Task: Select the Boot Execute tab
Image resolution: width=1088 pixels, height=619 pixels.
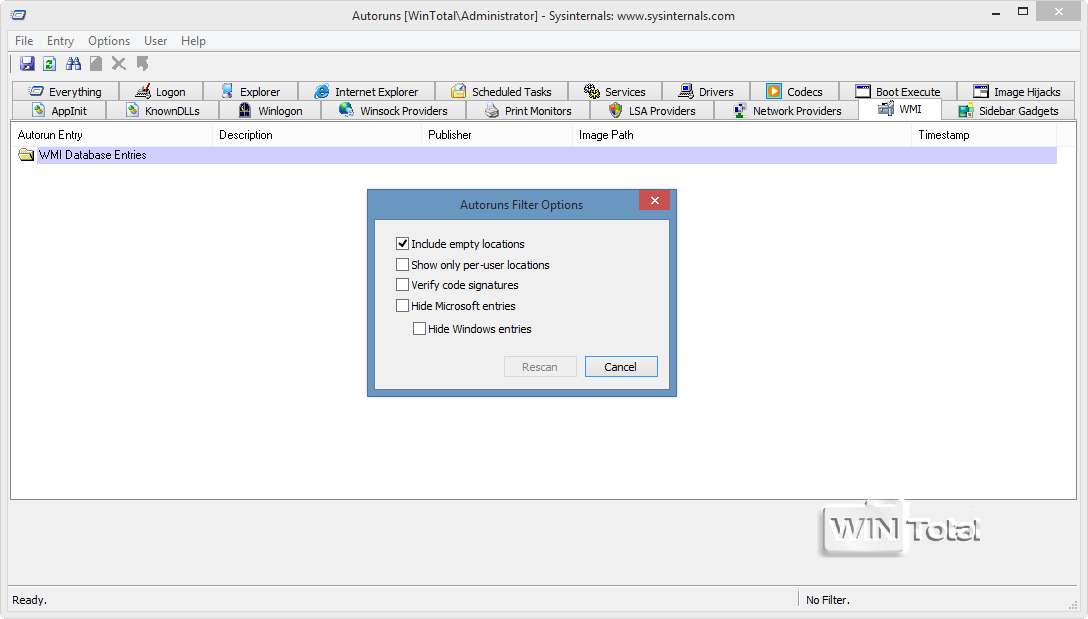Action: click(x=898, y=92)
